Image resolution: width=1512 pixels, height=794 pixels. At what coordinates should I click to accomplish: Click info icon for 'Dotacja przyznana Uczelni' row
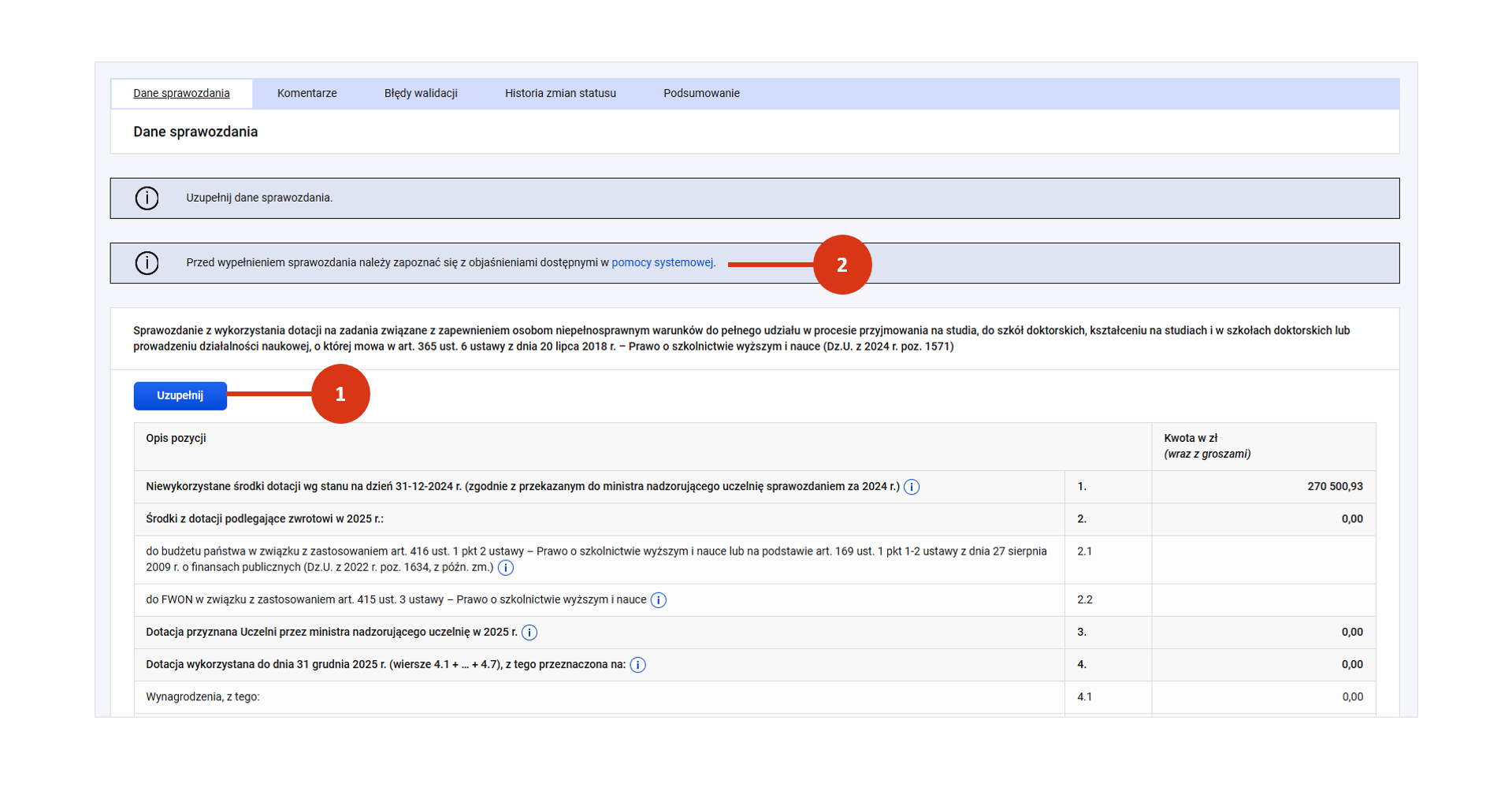[529, 633]
